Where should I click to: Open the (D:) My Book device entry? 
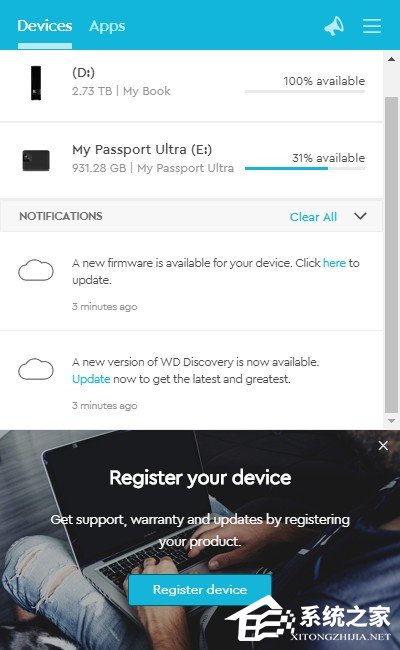point(192,86)
